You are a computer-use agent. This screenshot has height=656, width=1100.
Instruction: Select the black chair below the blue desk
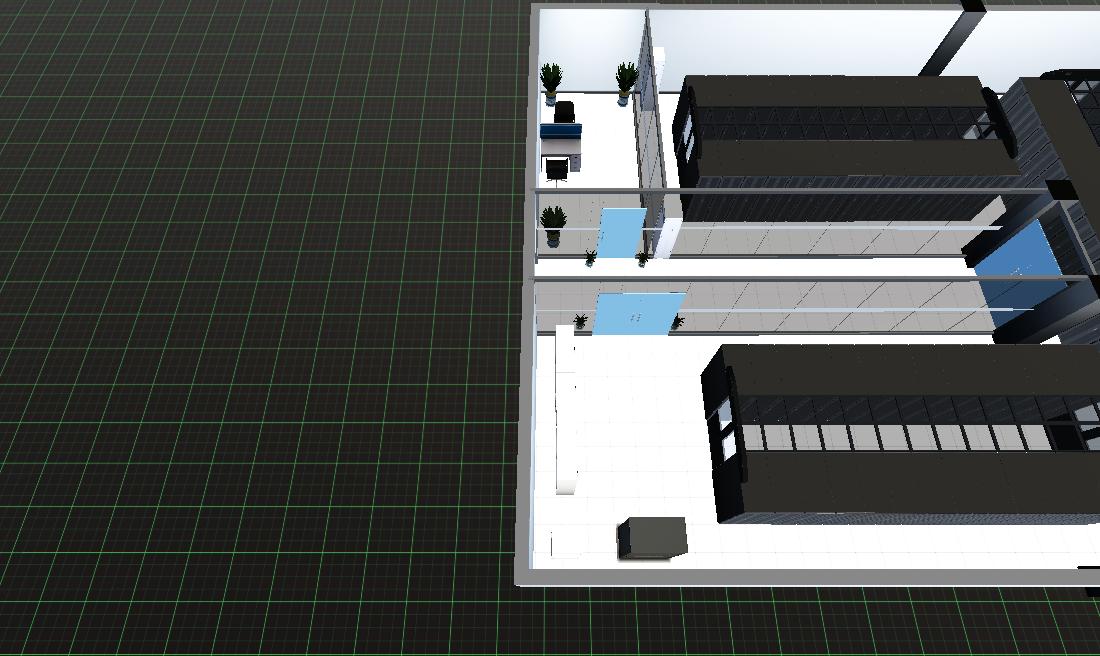coord(557,169)
